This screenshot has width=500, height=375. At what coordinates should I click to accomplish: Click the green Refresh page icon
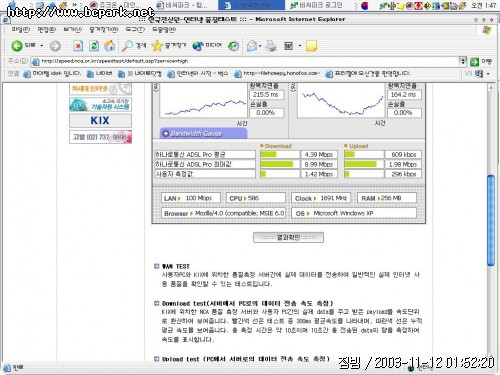94,46
